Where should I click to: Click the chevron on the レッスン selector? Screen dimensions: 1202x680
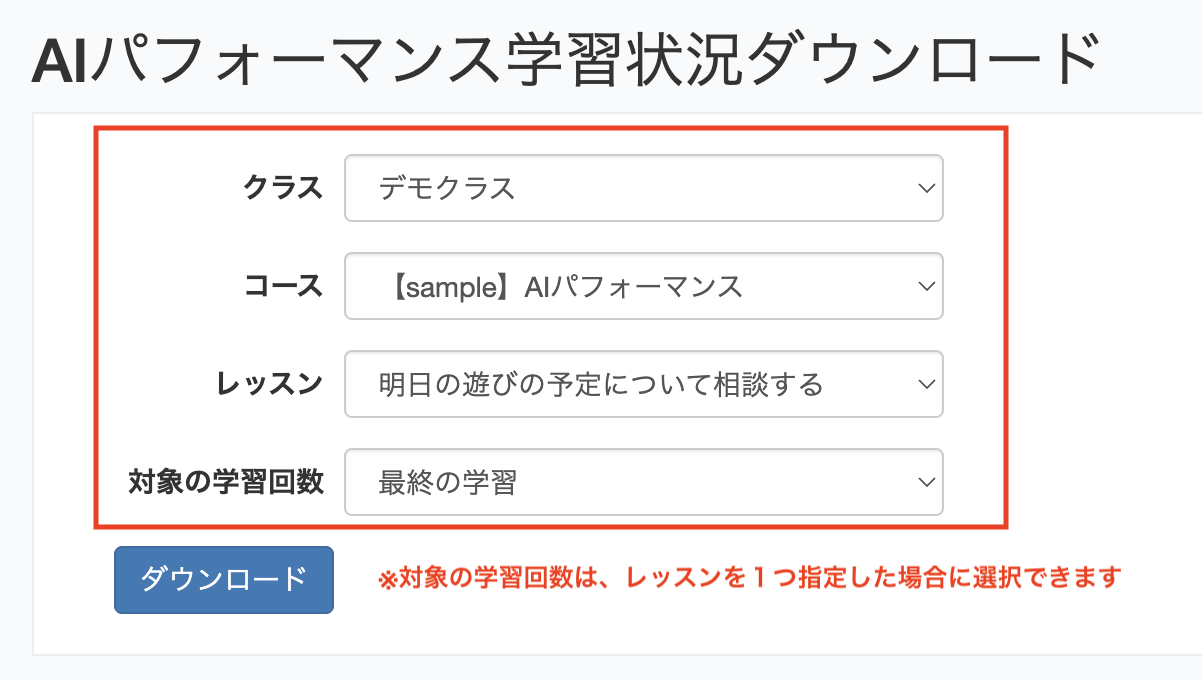pyautogui.click(x=925, y=384)
